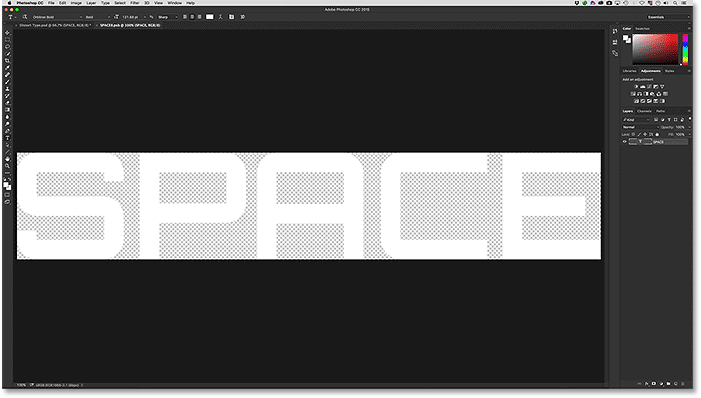Toggle Character and Paragraph panels

[x=231, y=17]
